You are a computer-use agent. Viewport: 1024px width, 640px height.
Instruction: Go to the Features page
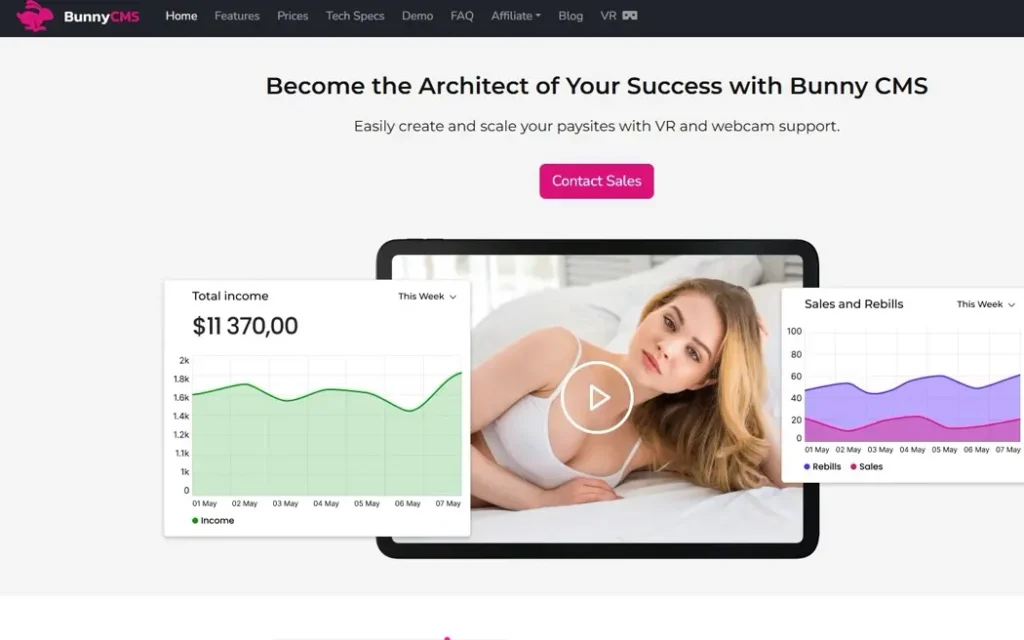237,16
